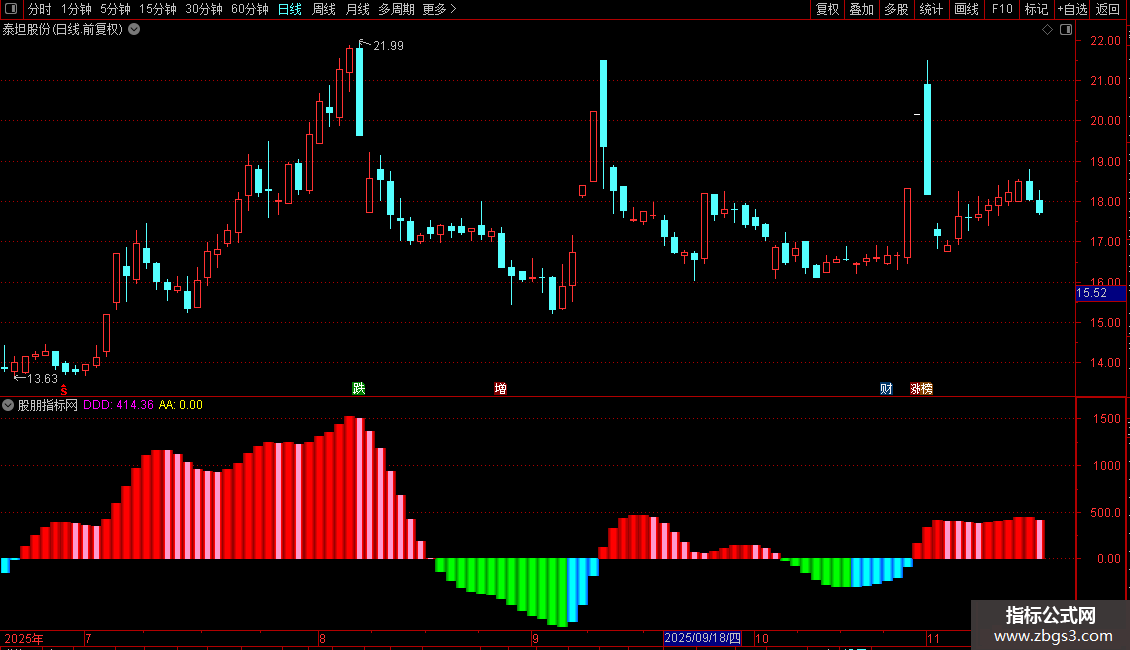Select the 1分钟 period tab
1130x650 pixels.
(76, 9)
